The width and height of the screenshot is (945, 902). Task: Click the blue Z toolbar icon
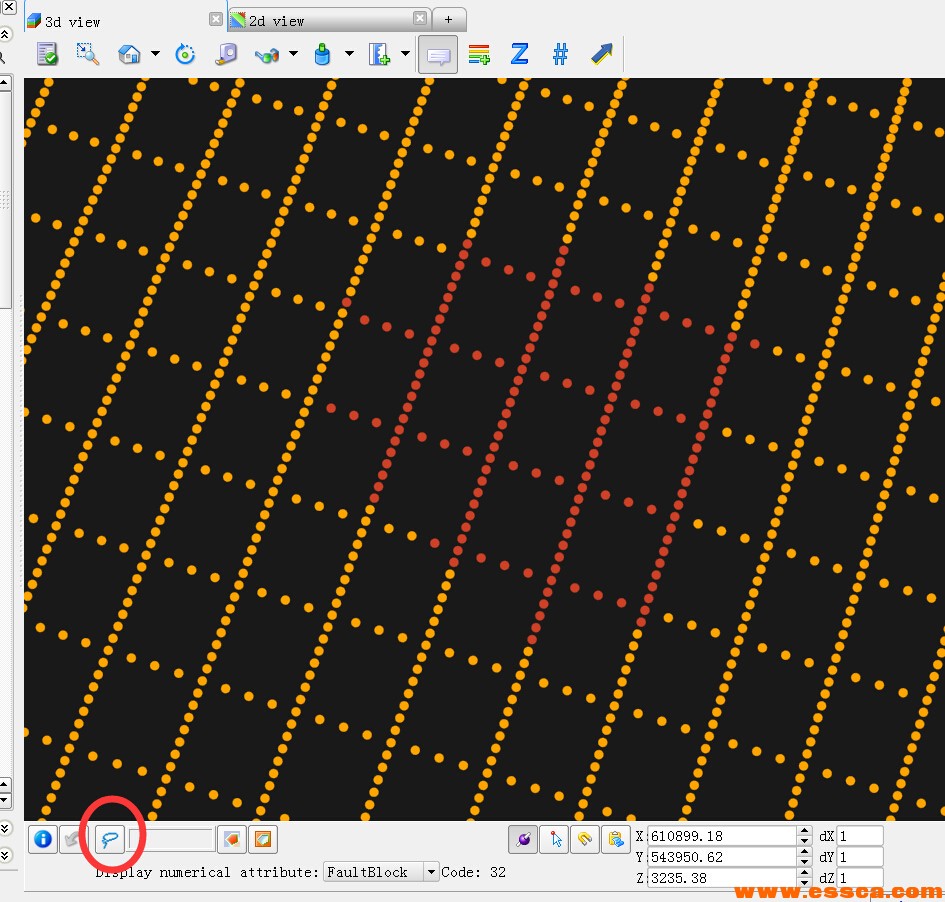(519, 54)
